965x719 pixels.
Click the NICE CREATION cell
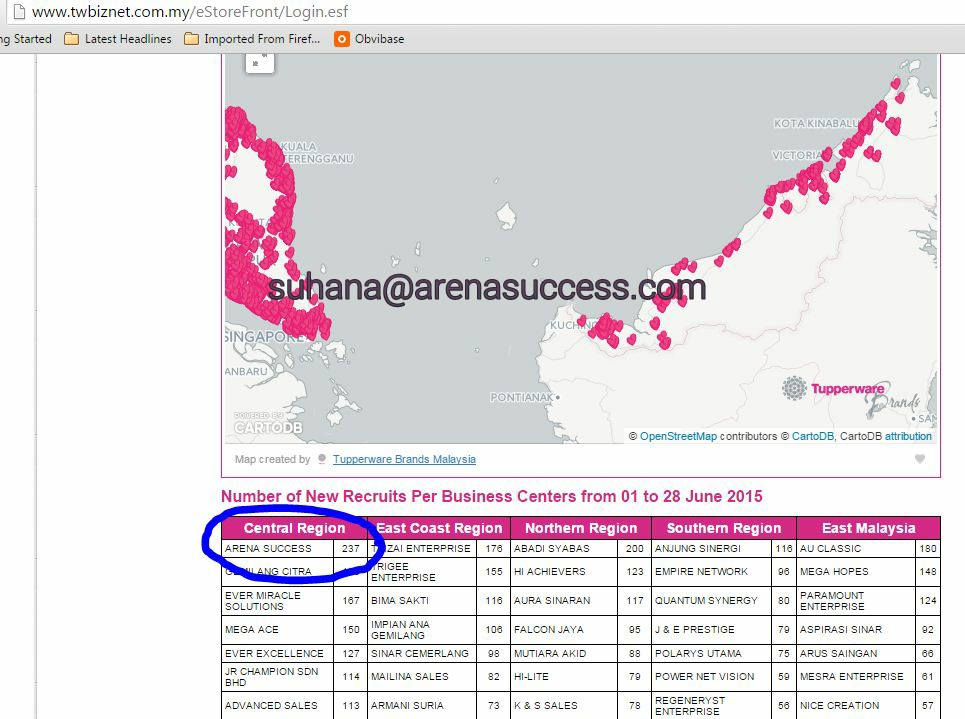pyautogui.click(x=855, y=705)
